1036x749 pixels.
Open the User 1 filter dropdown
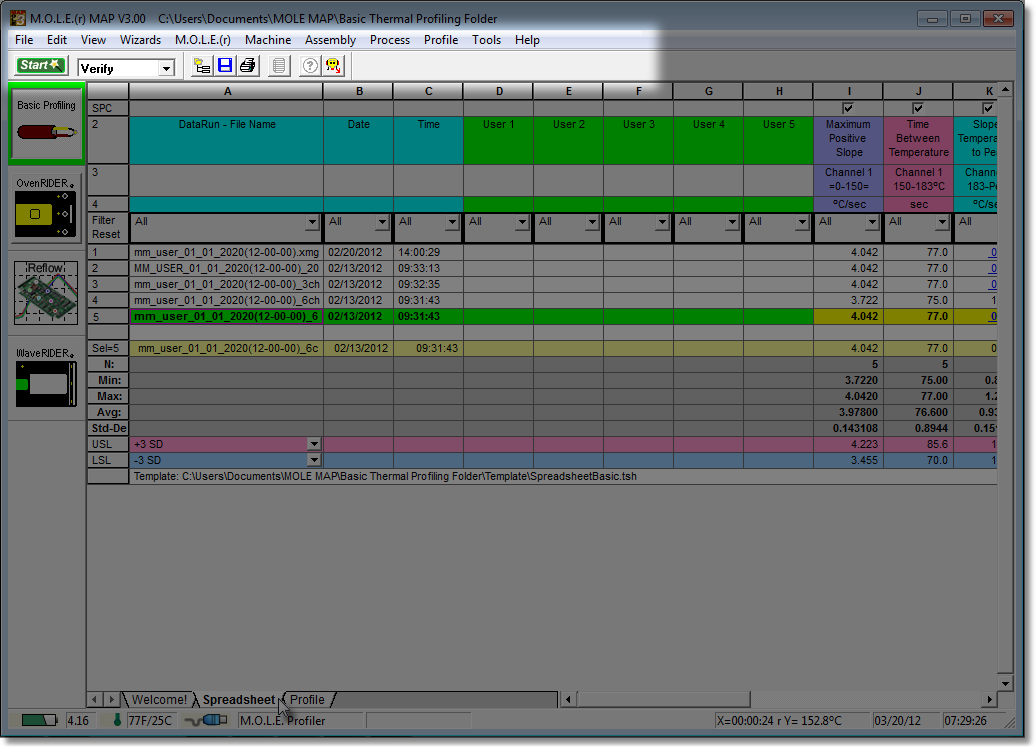pyautogui.click(x=522, y=222)
